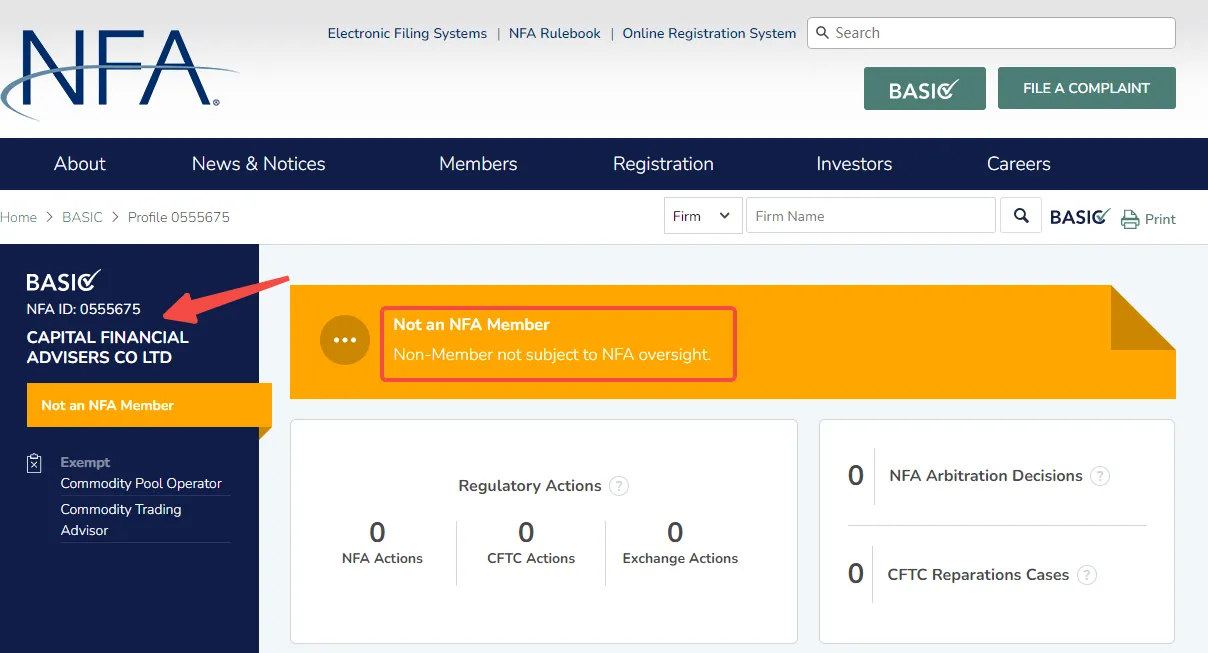Screen dimensions: 1208x653
Task: Open the About menu
Action: pyautogui.click(x=80, y=164)
